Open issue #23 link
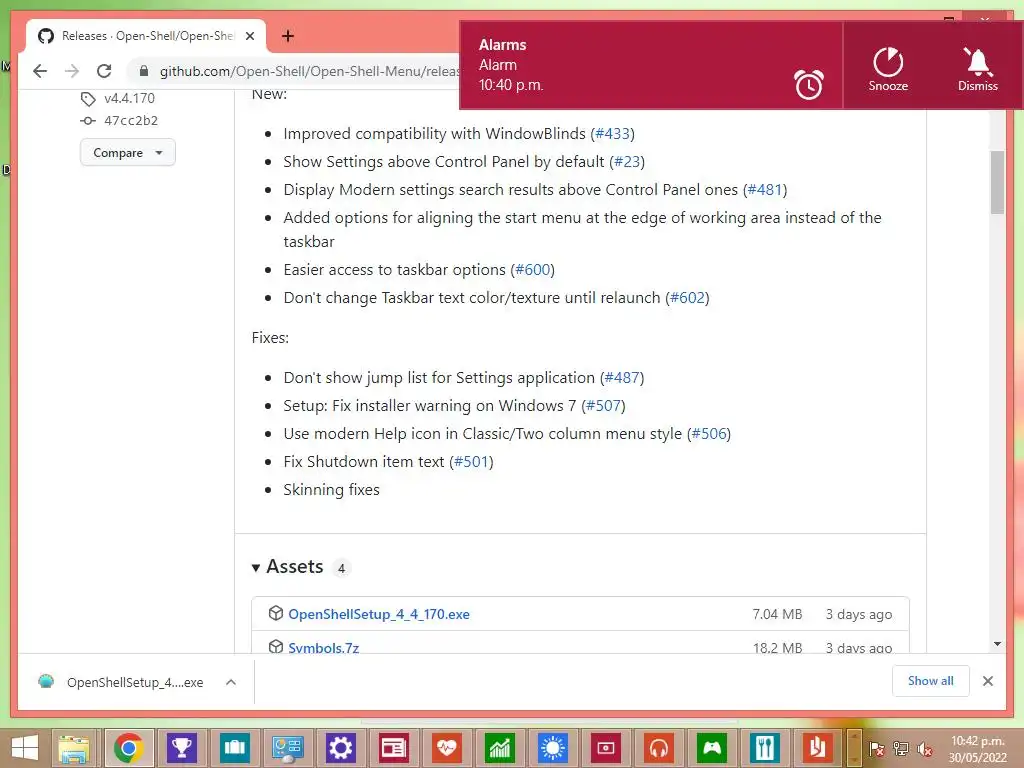The width and height of the screenshot is (1024, 768). tap(627, 162)
